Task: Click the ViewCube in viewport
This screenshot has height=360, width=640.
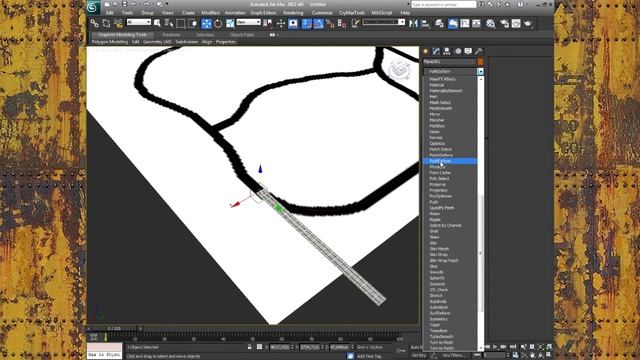Action: [x=399, y=68]
